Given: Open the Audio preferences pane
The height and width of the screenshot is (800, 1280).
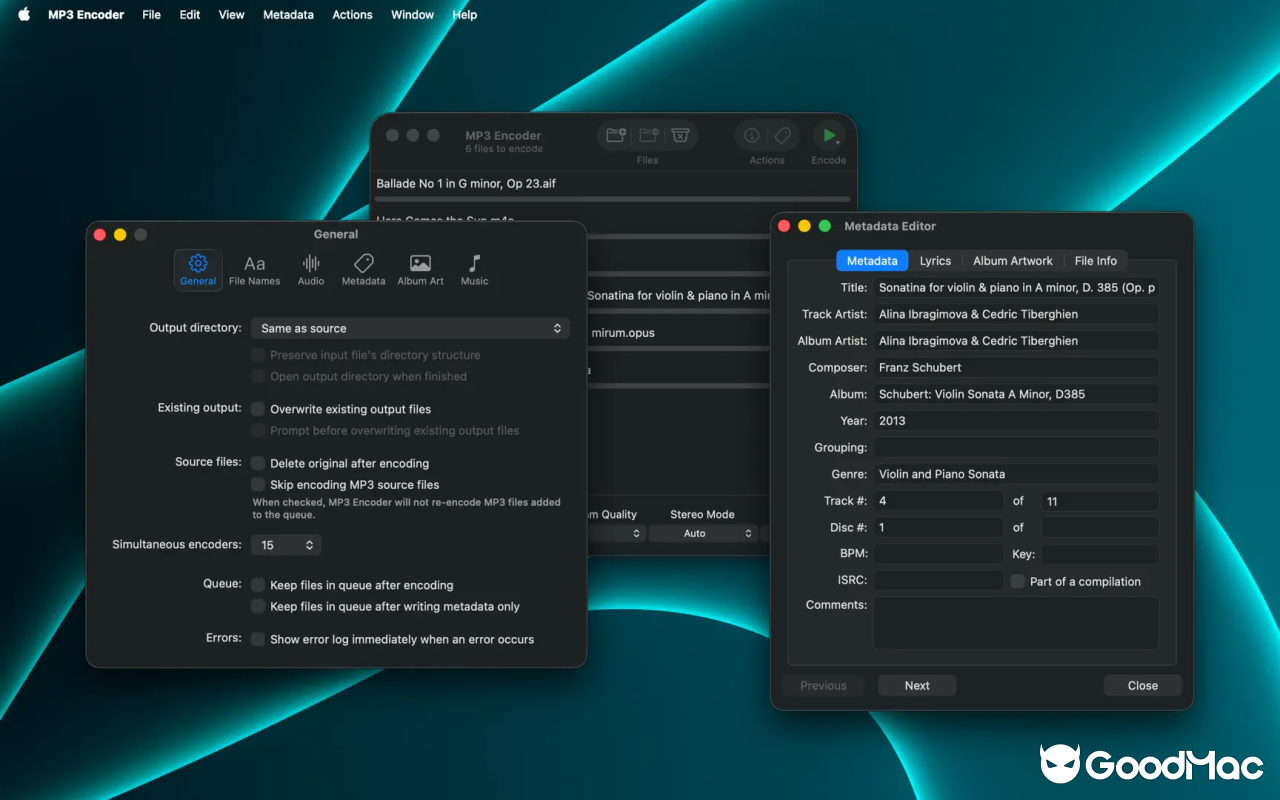Looking at the screenshot, I should pyautogui.click(x=311, y=269).
